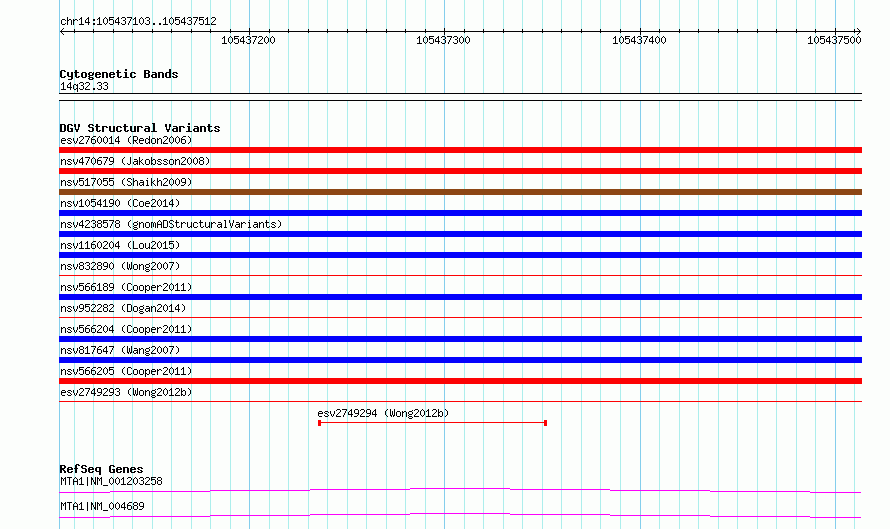Click the thin red line under nsv952282
This screenshot has width=890, height=529.
click(460, 318)
